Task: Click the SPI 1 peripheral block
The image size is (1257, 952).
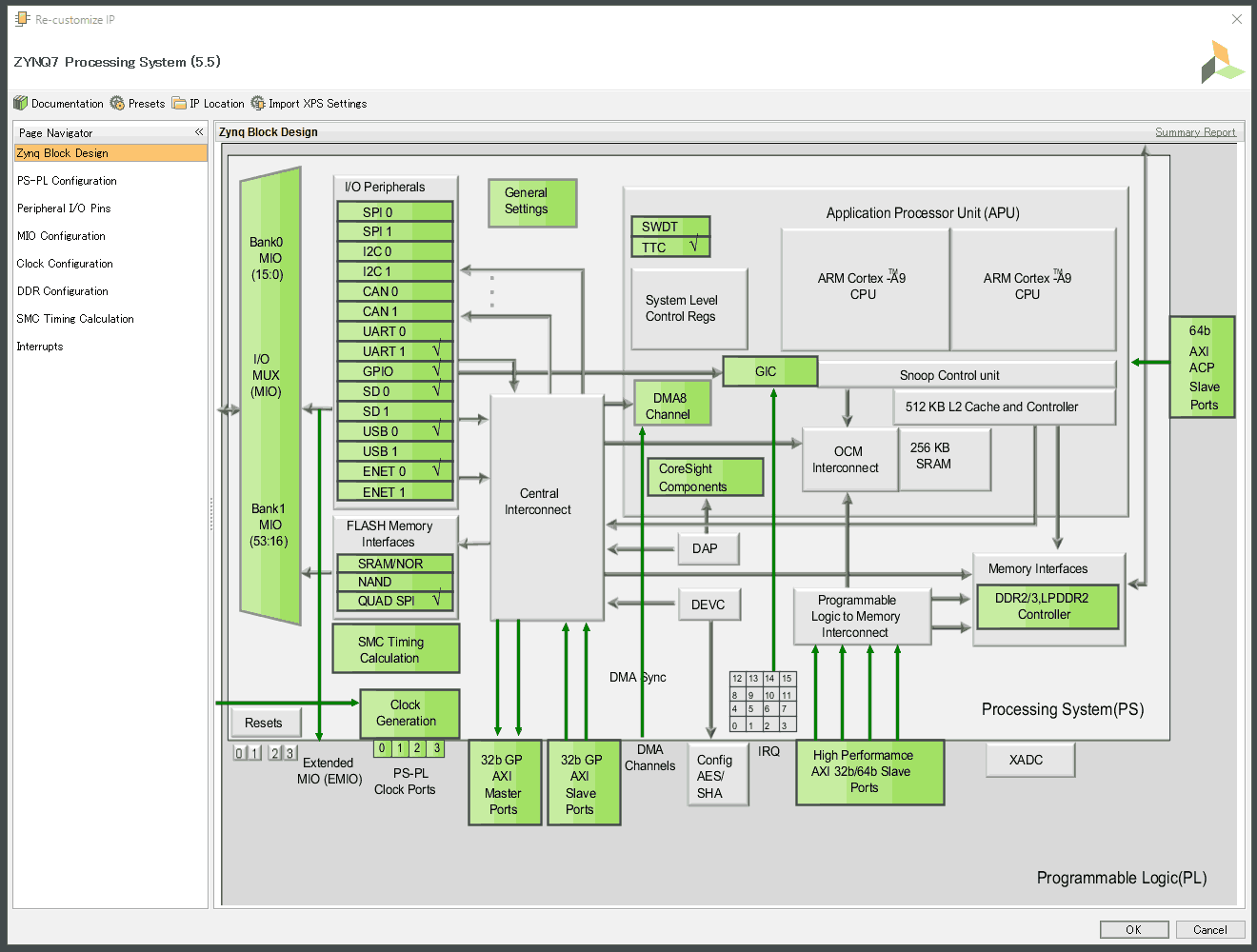Action: click(395, 231)
